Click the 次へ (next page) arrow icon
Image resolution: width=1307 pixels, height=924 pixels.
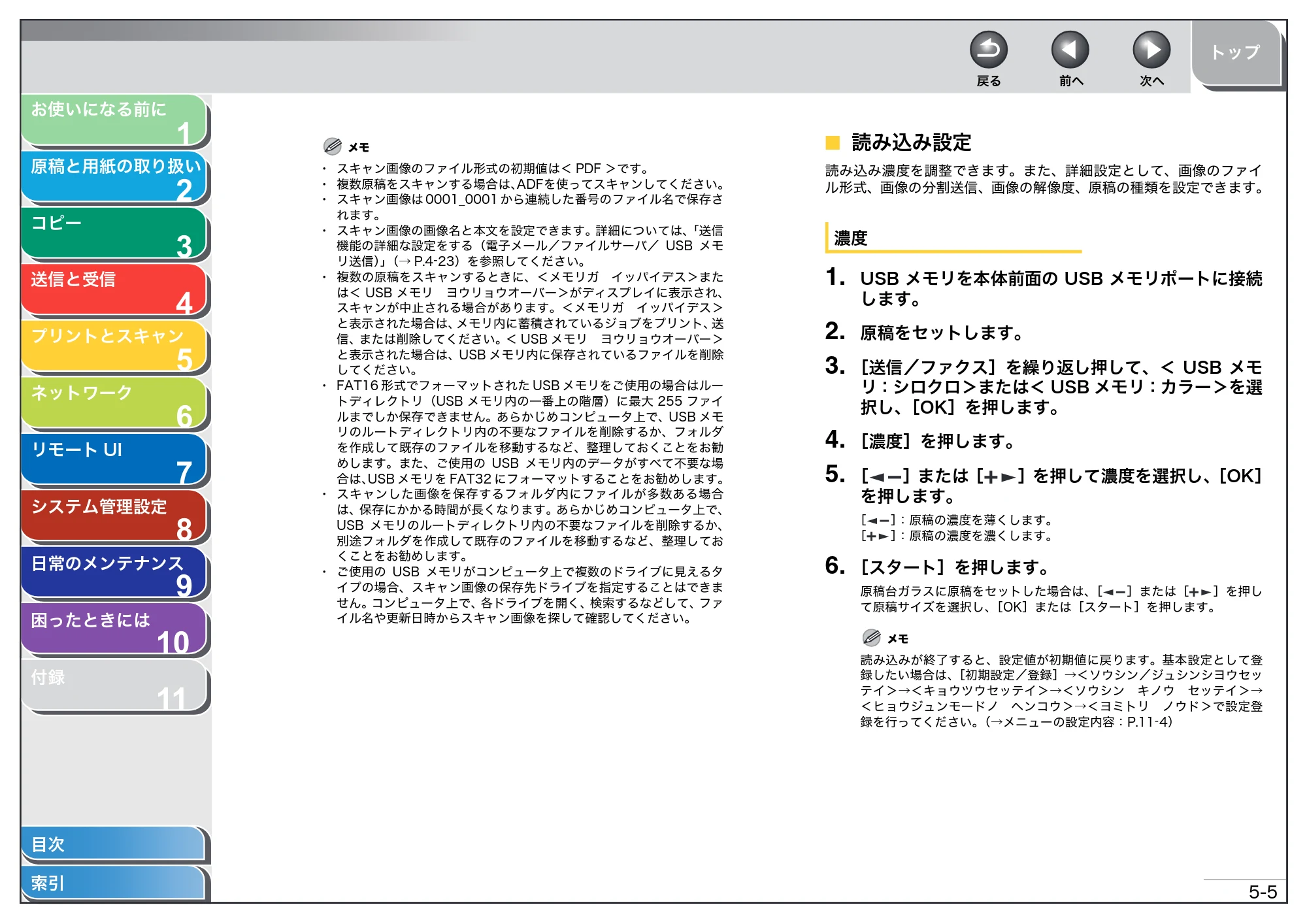click(x=1151, y=50)
